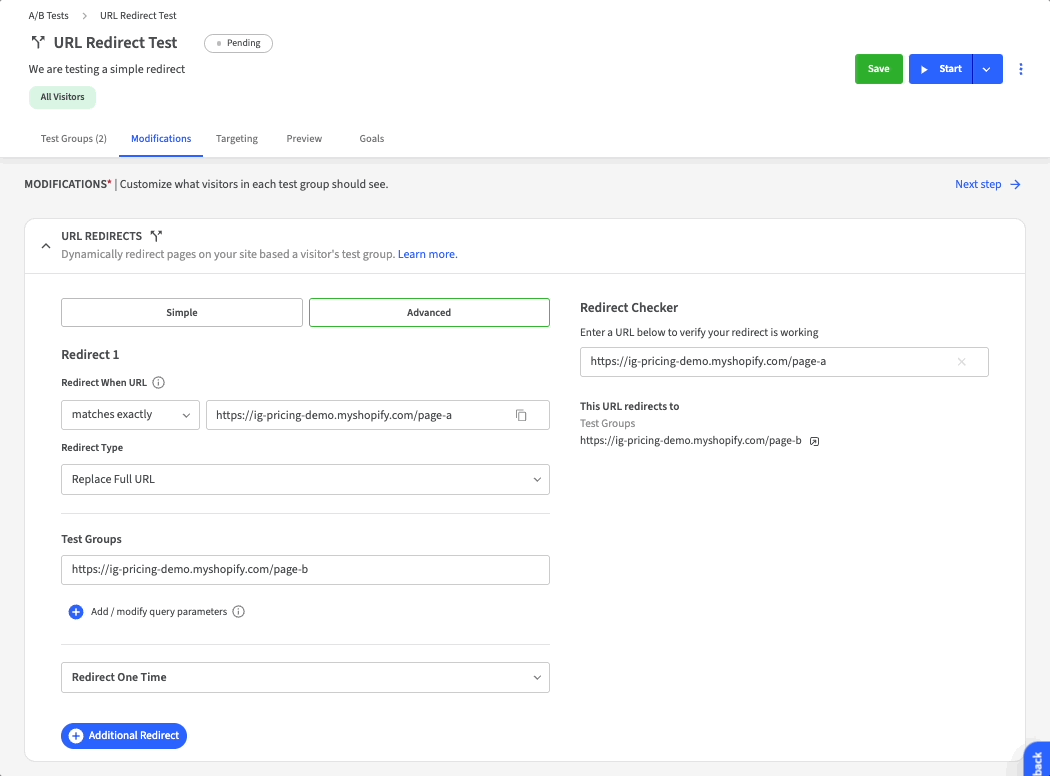Screen dimensions: 1050x776
Task: Clear the Redirect Checker URL field
Action: pyautogui.click(x=962, y=362)
